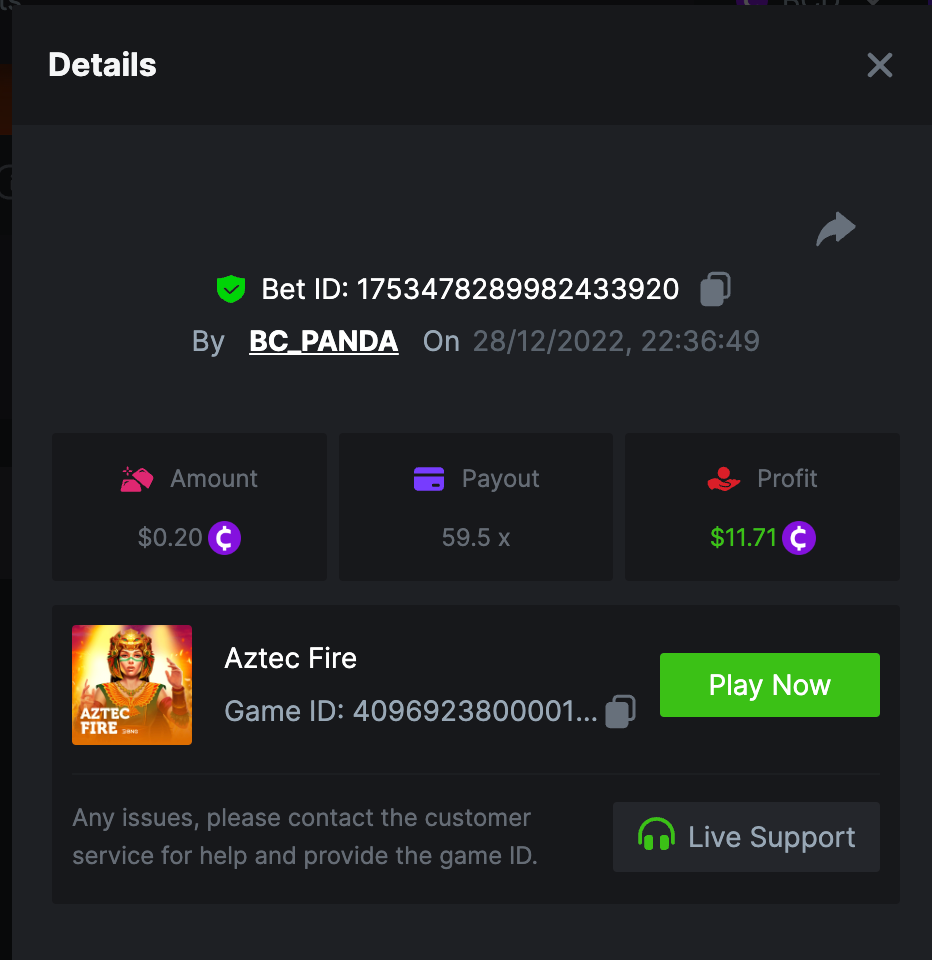
Task: Click the purple Payout card icon
Action: coord(429,479)
